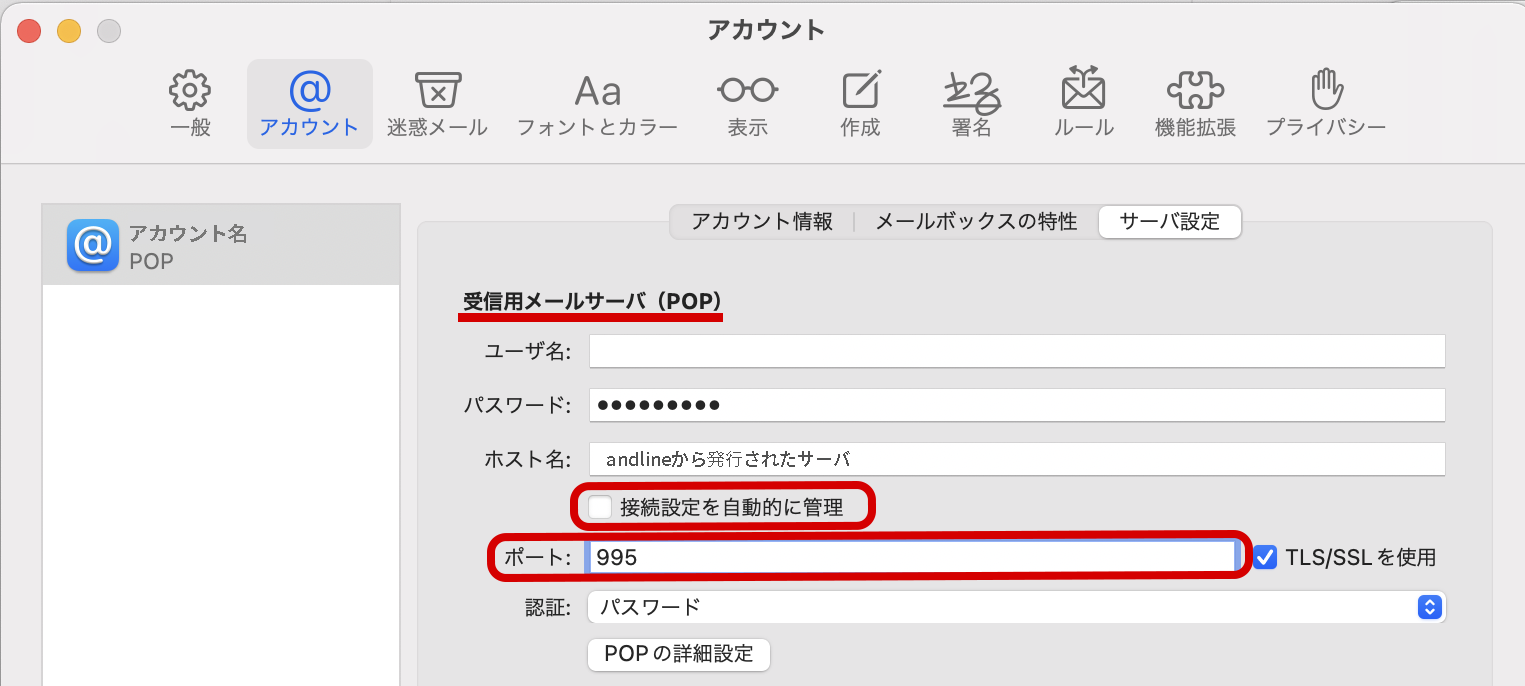Open the 一般 (General) gear icon
This screenshot has height=686, width=1525.
(x=190, y=92)
